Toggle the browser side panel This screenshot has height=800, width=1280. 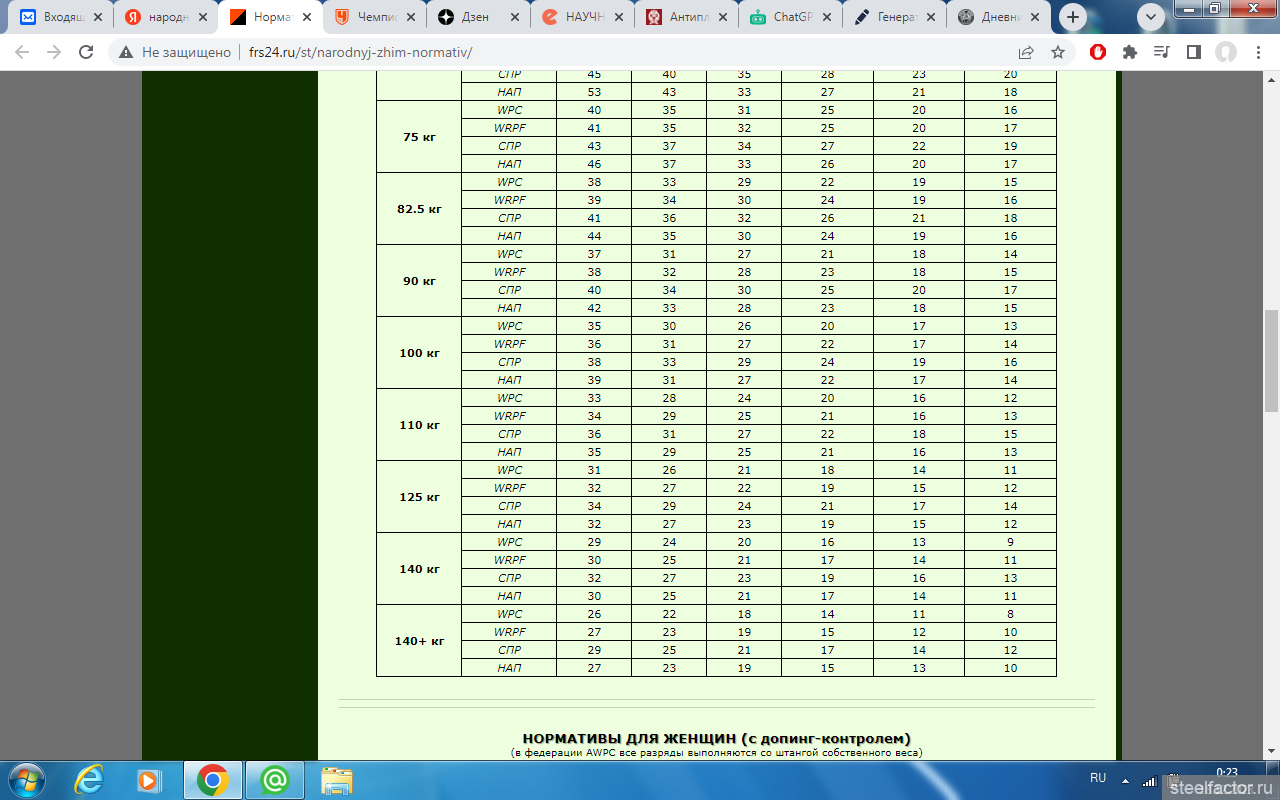1193,52
